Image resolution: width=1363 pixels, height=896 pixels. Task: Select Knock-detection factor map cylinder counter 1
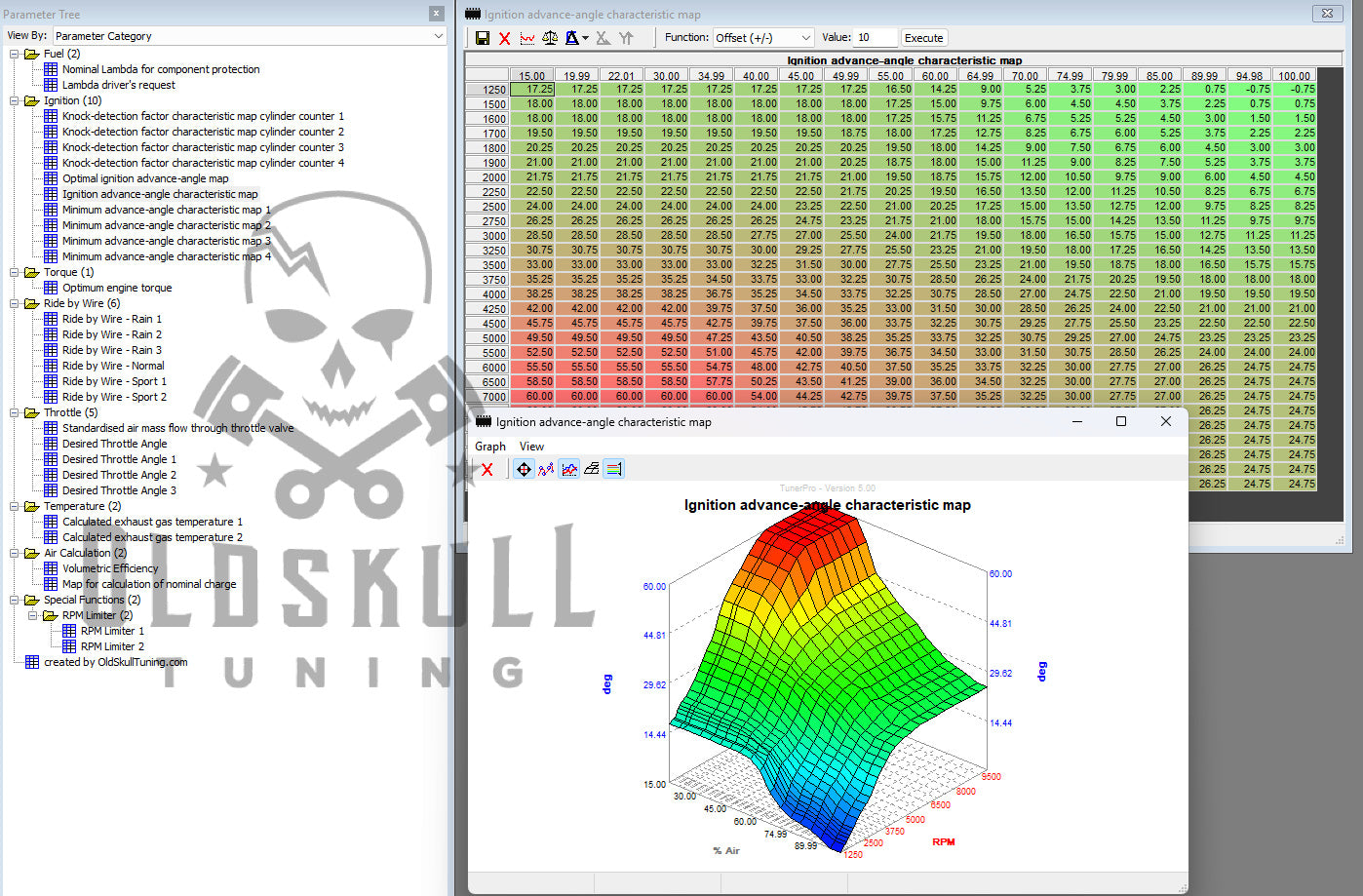[x=203, y=116]
